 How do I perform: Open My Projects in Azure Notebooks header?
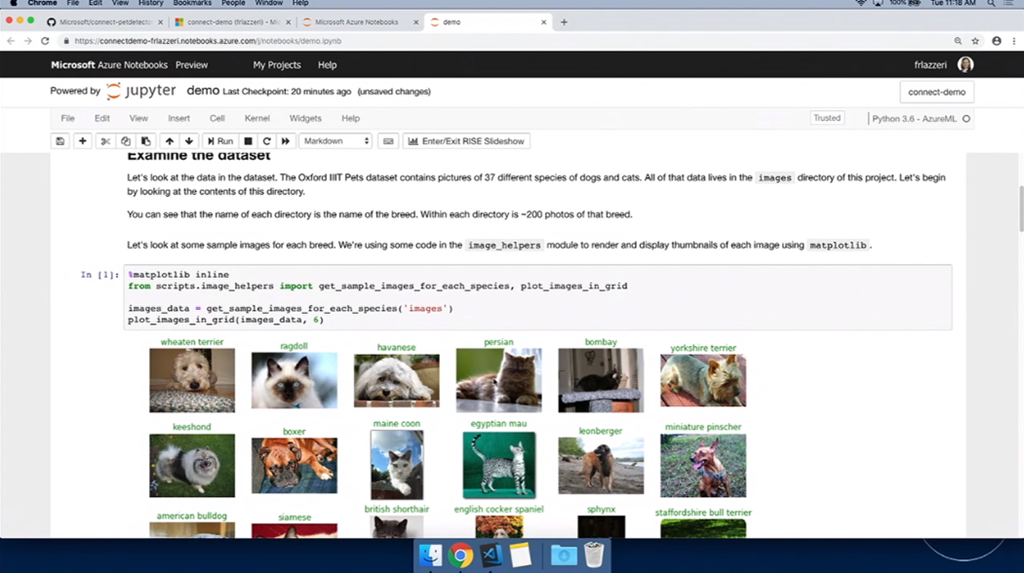pos(277,65)
